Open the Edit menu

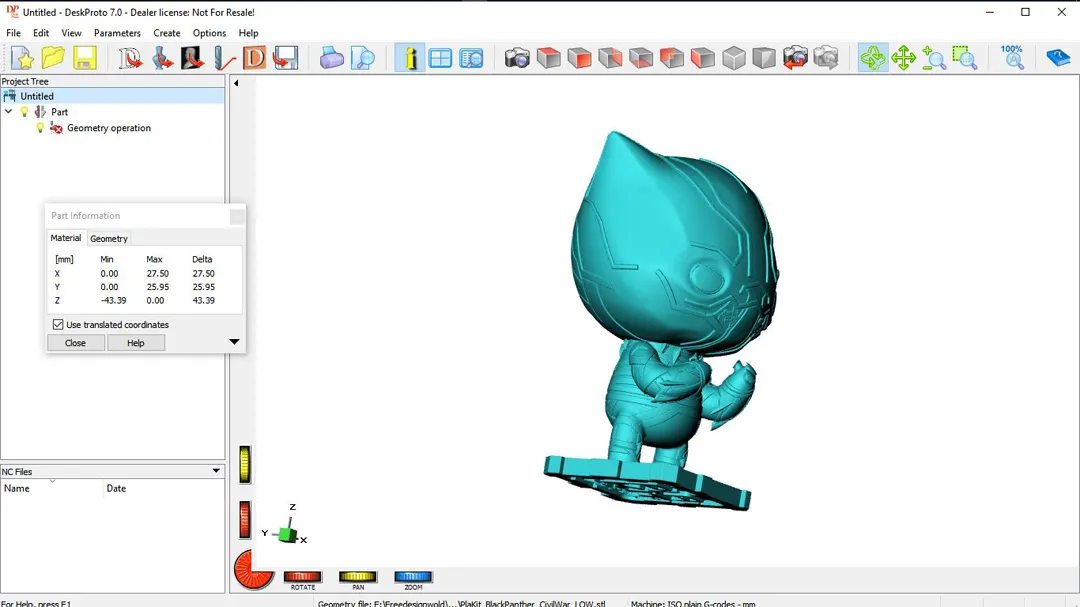tap(41, 33)
